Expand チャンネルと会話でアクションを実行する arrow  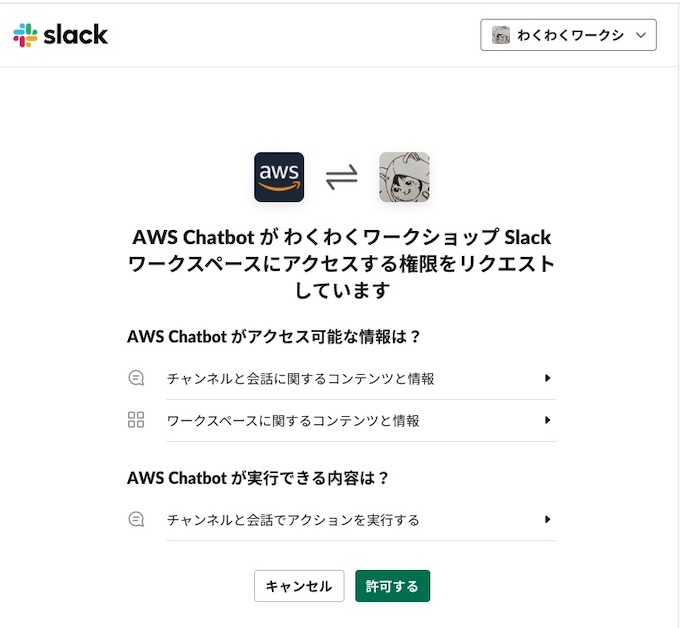[x=548, y=520]
